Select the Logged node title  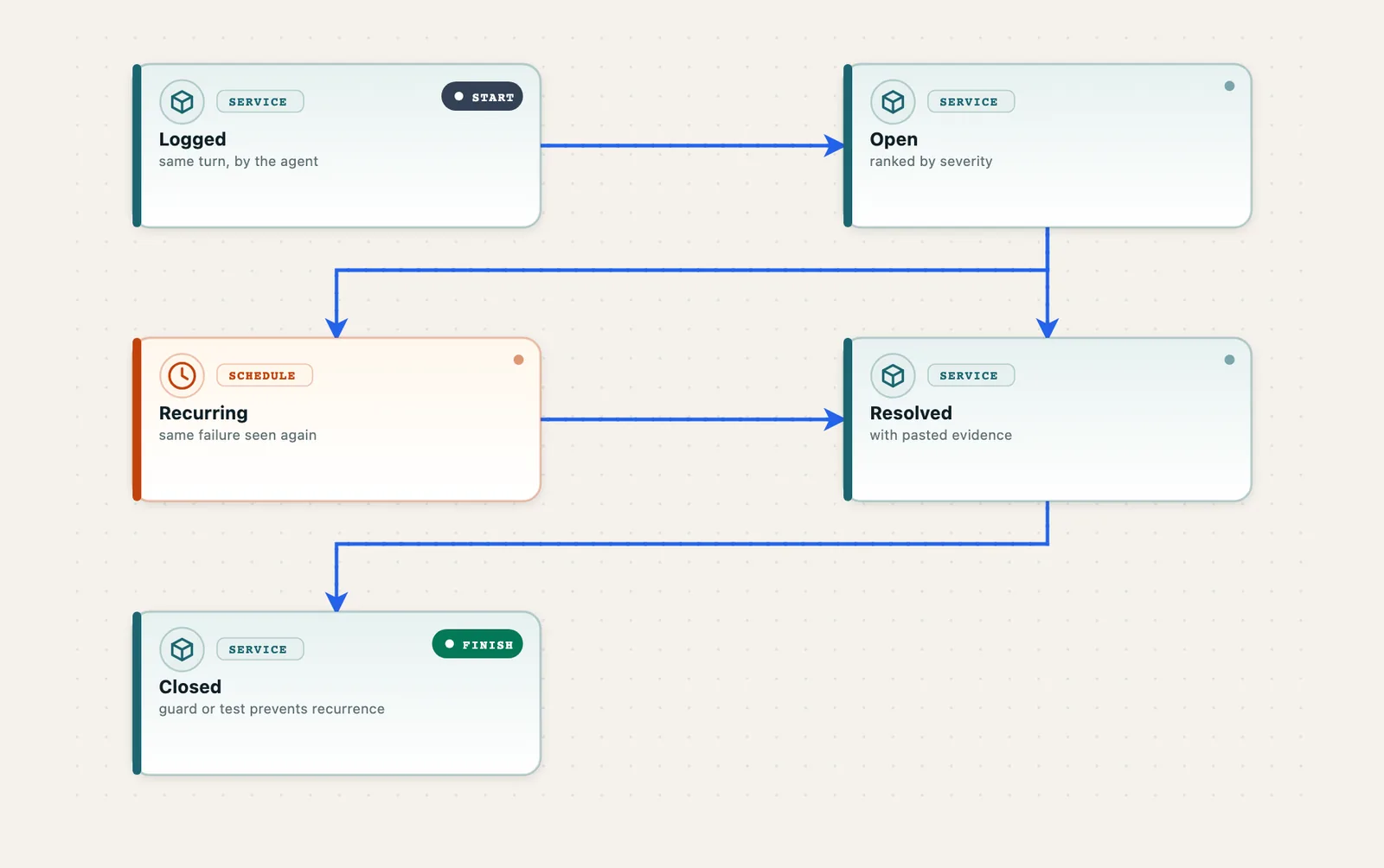tap(192, 139)
